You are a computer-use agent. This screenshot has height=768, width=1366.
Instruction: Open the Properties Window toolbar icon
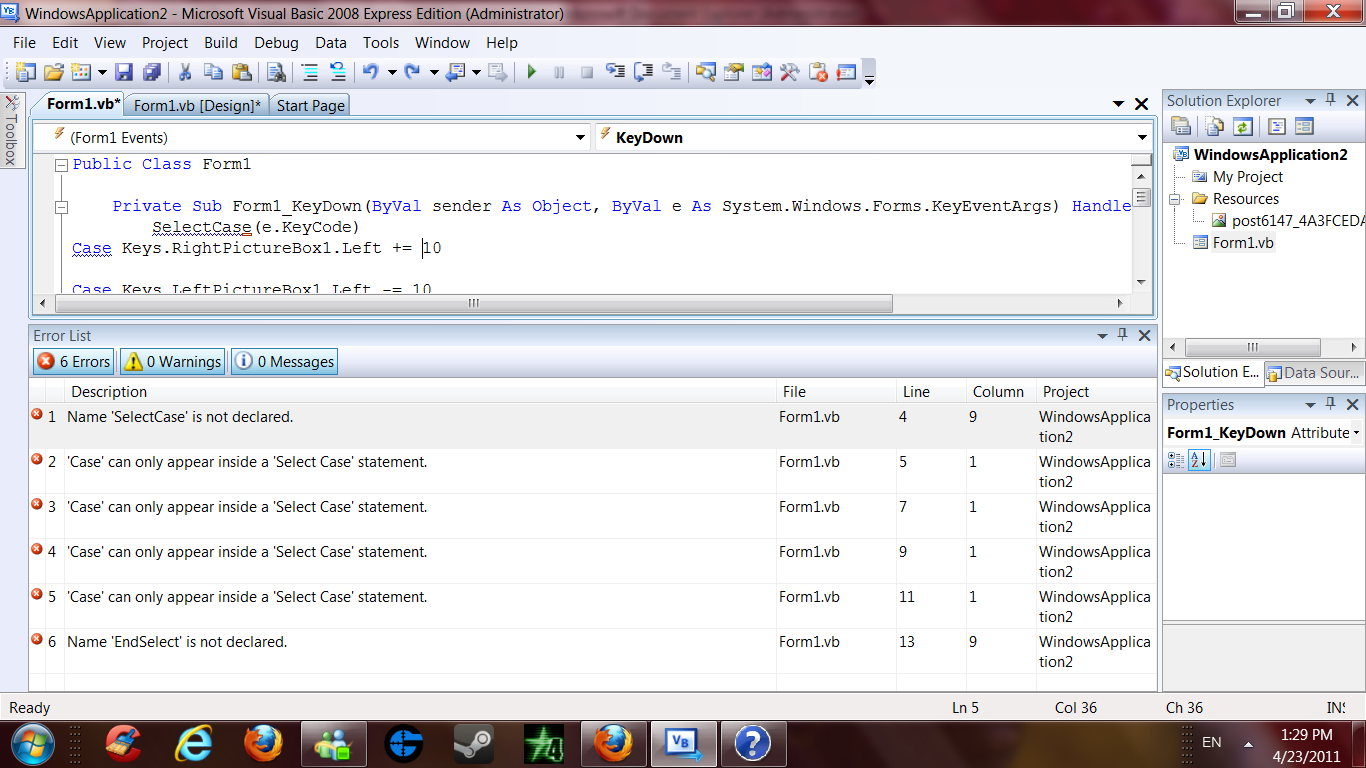(735, 72)
